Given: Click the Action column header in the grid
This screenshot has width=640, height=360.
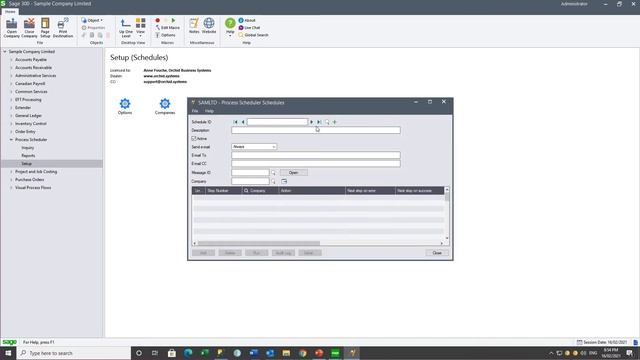Looking at the screenshot, I should pos(312,191).
